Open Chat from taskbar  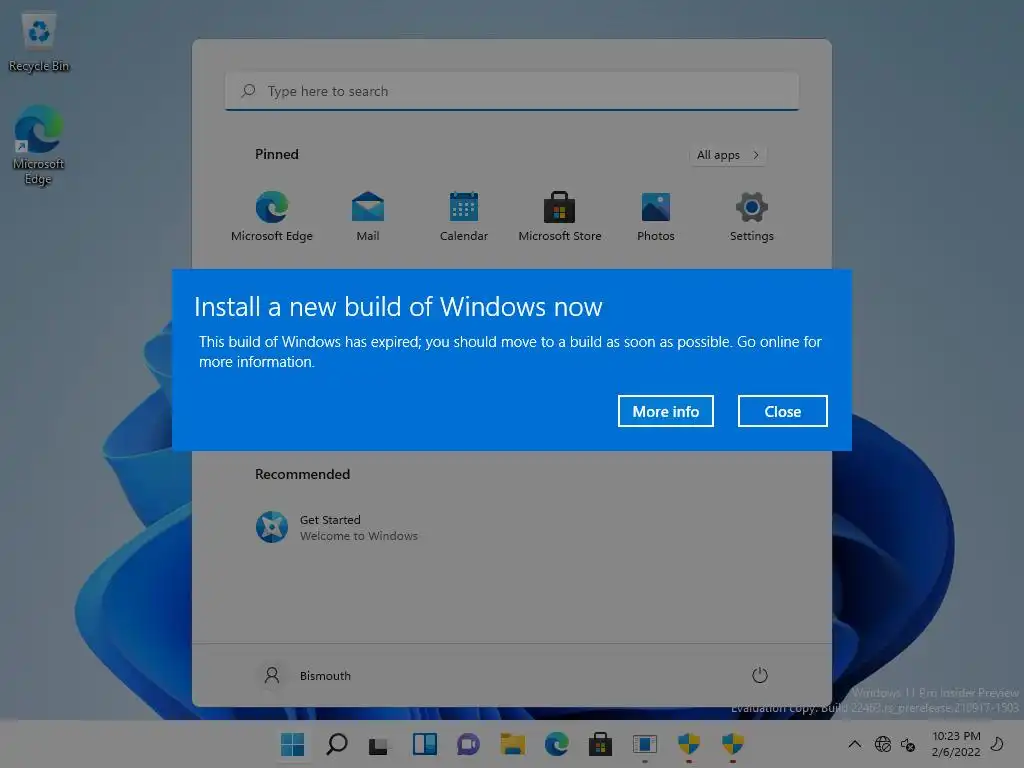coord(468,744)
